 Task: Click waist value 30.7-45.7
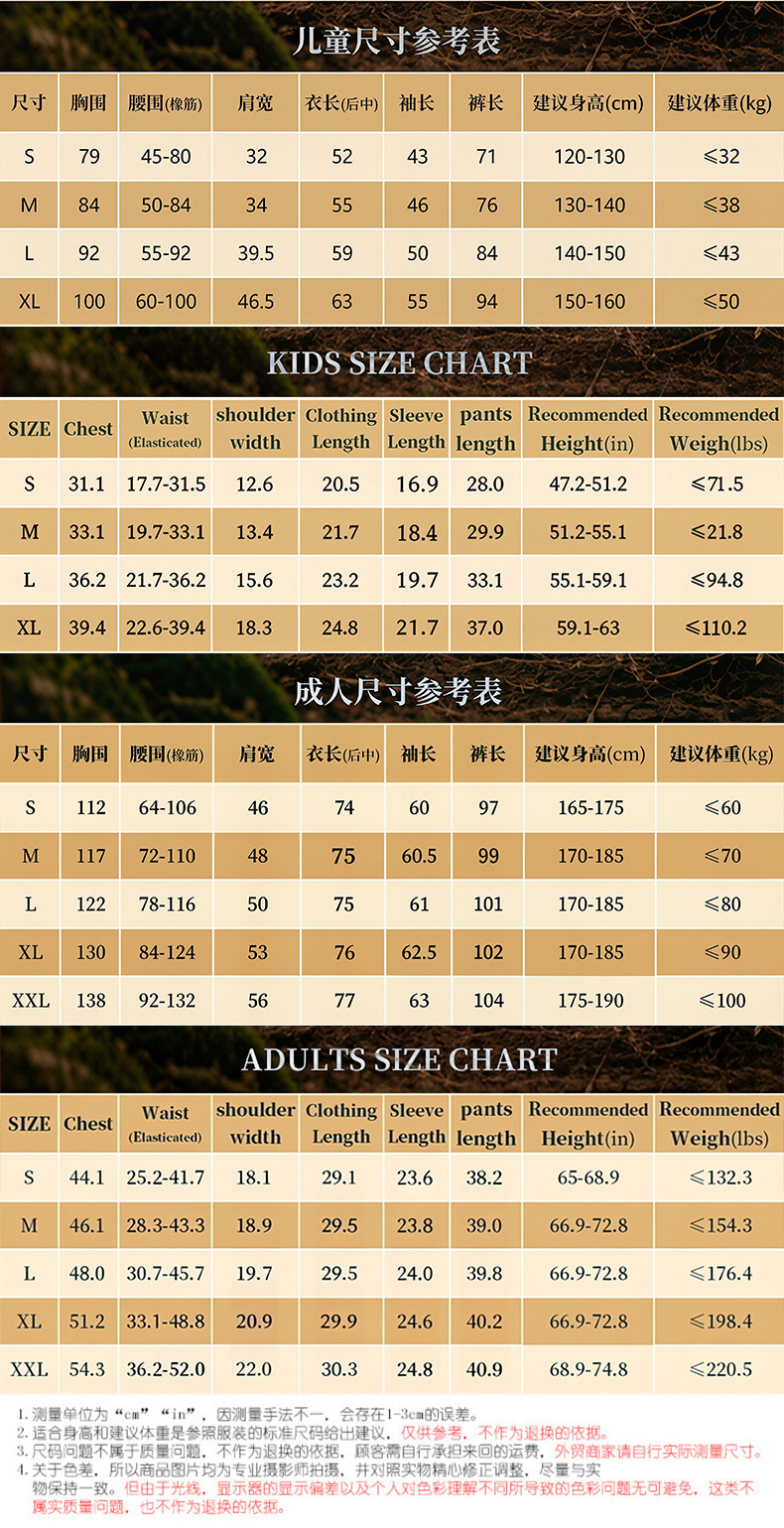click(166, 1273)
